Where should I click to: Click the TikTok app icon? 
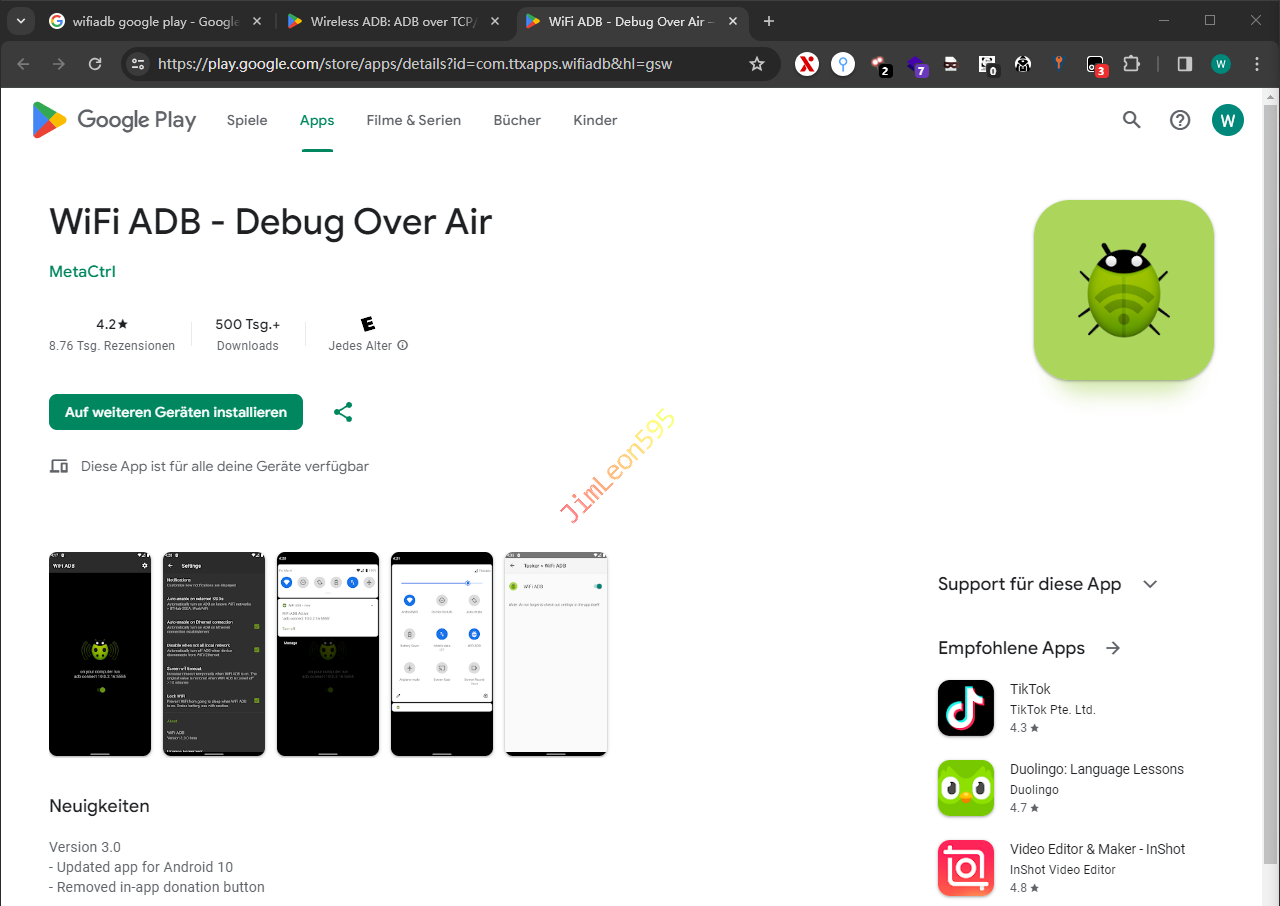click(965, 708)
